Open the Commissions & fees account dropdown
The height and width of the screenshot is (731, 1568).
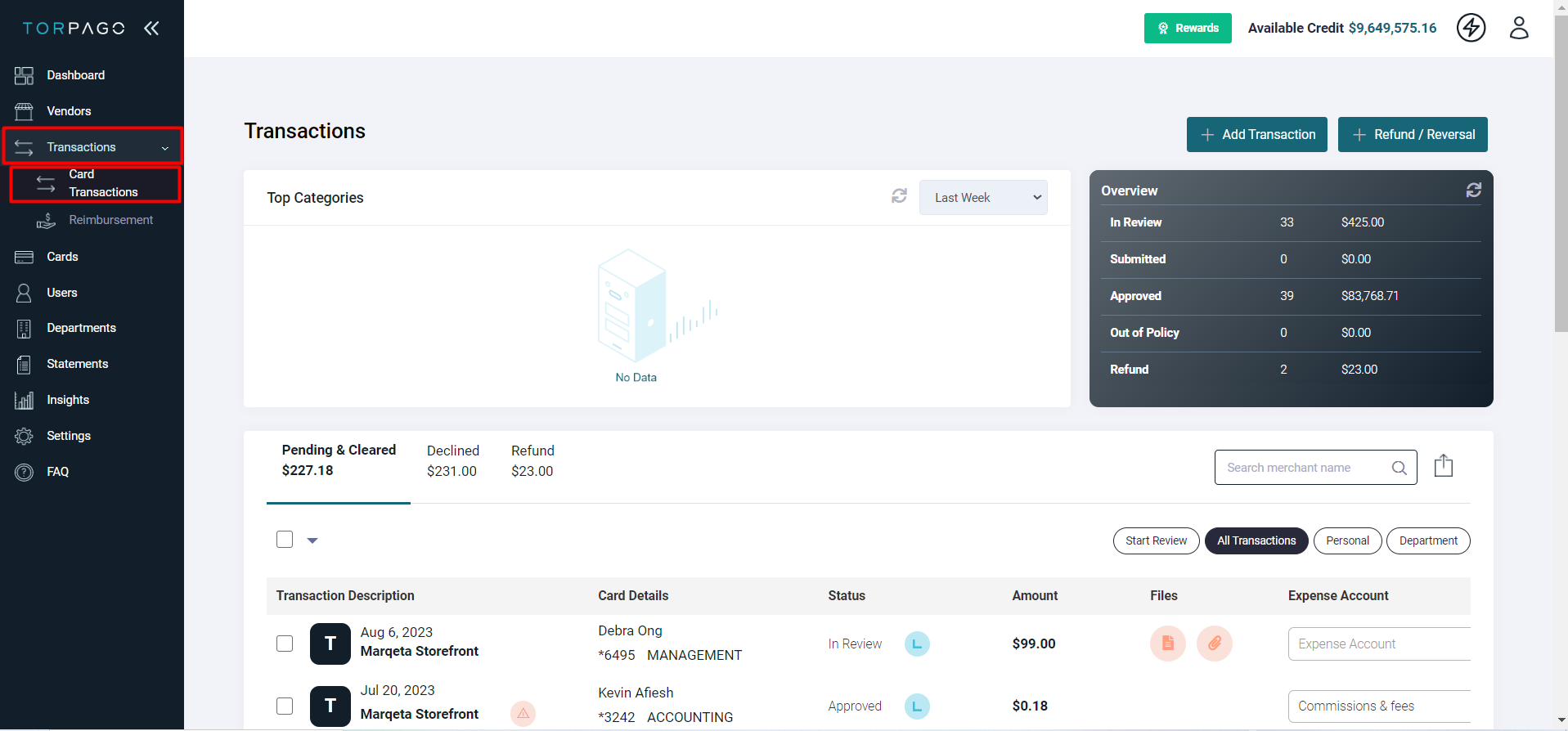(1379, 706)
